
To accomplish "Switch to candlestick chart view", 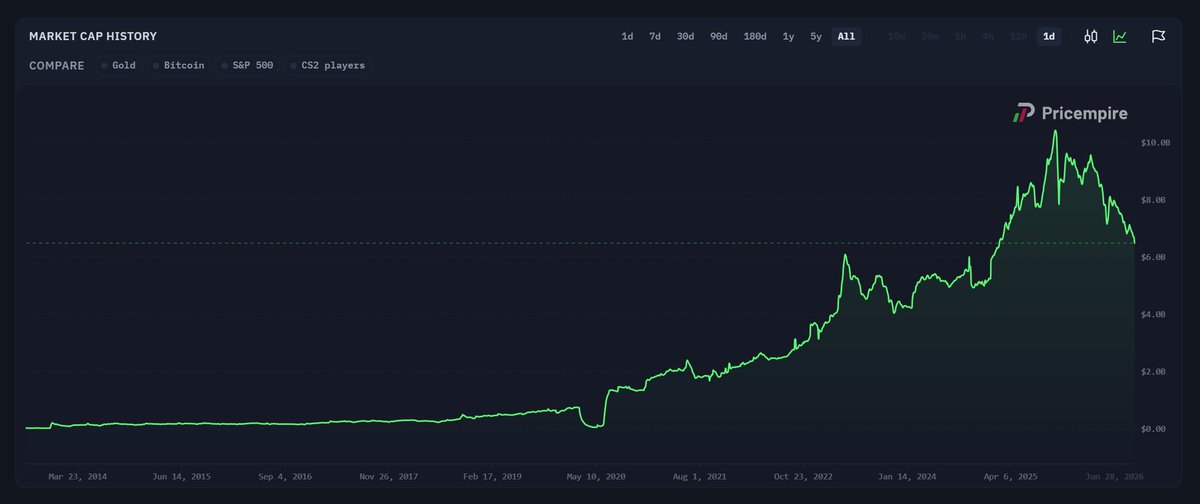I will (x=1091, y=37).
